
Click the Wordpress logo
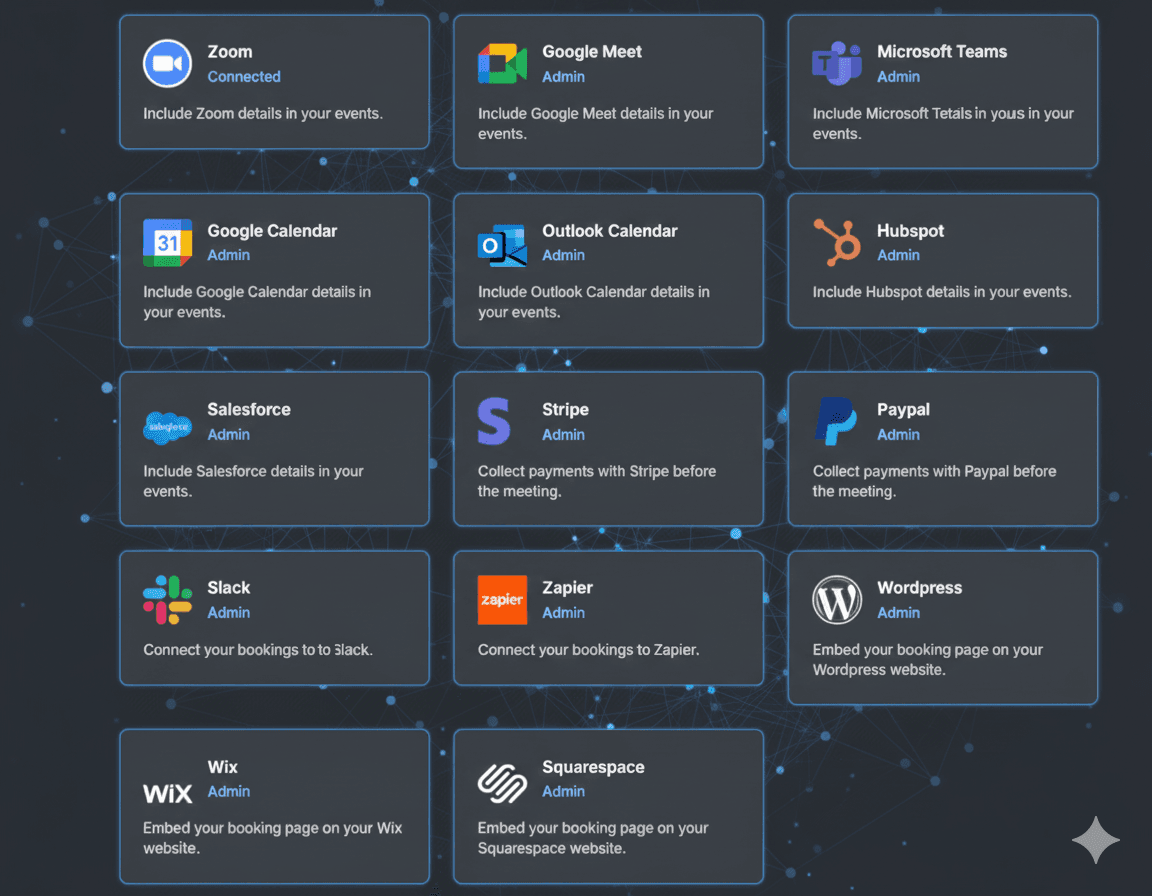click(x=836, y=599)
